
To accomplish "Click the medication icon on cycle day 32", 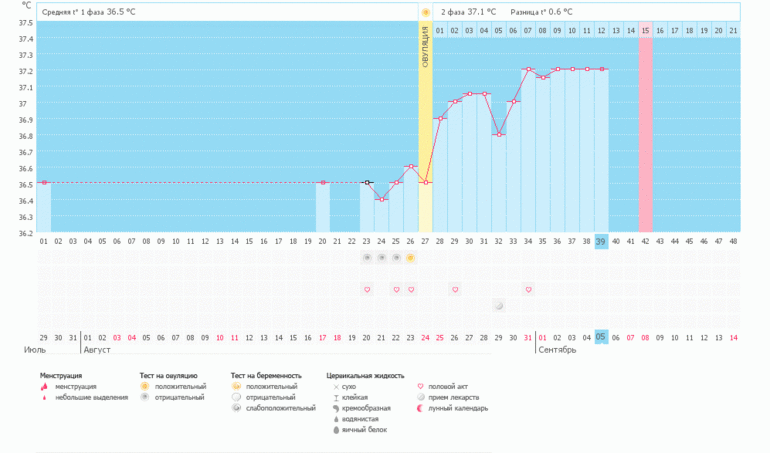I will point(499,305).
